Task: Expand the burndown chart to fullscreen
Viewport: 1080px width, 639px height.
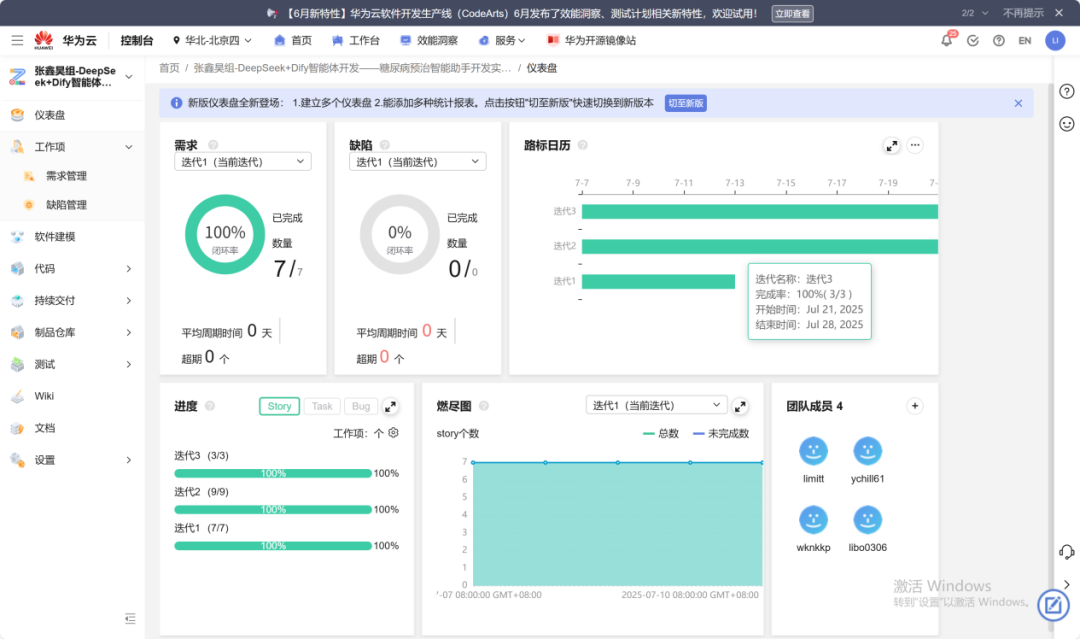Action: (x=740, y=406)
